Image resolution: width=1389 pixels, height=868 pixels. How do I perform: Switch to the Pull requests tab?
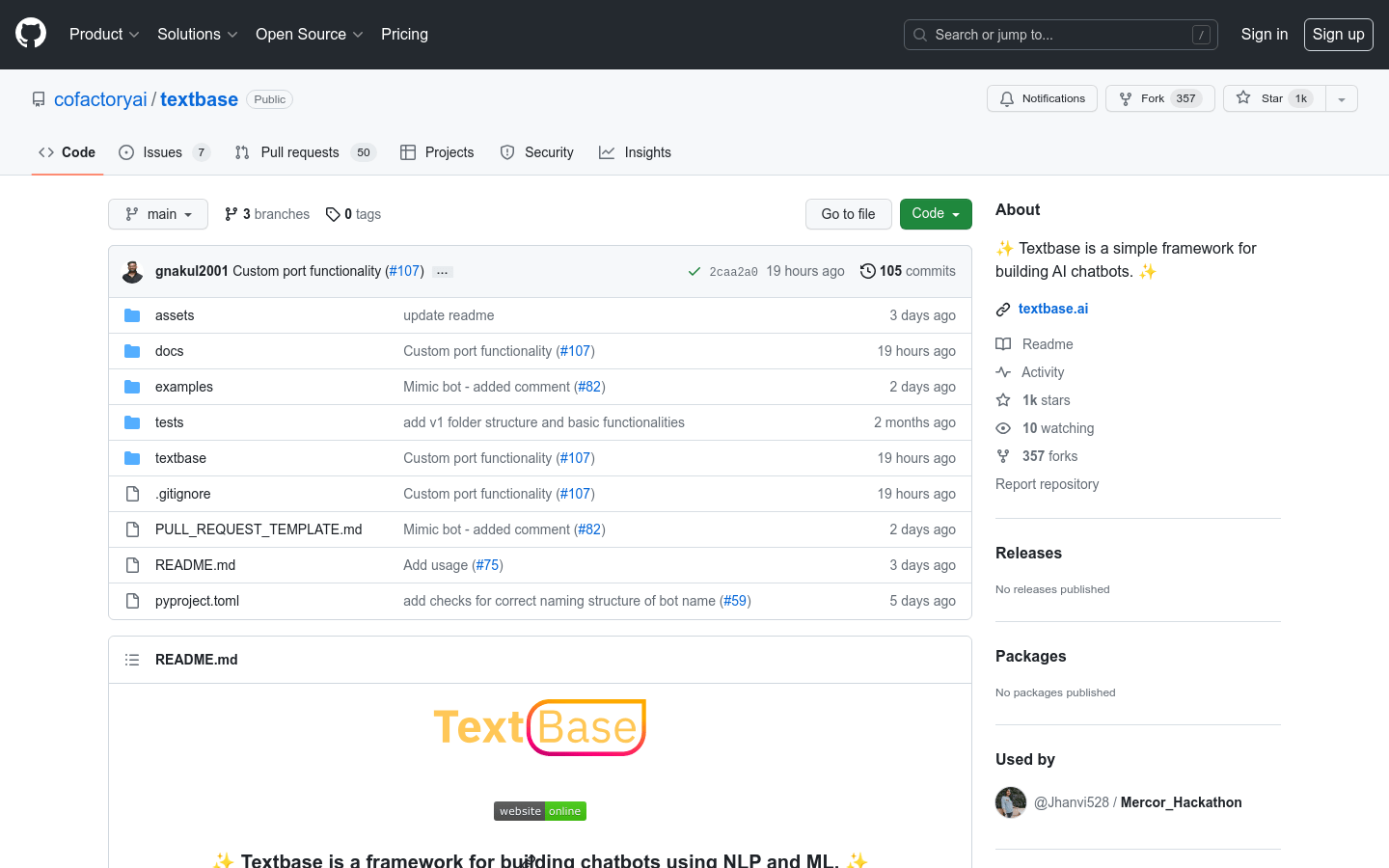pos(304,152)
